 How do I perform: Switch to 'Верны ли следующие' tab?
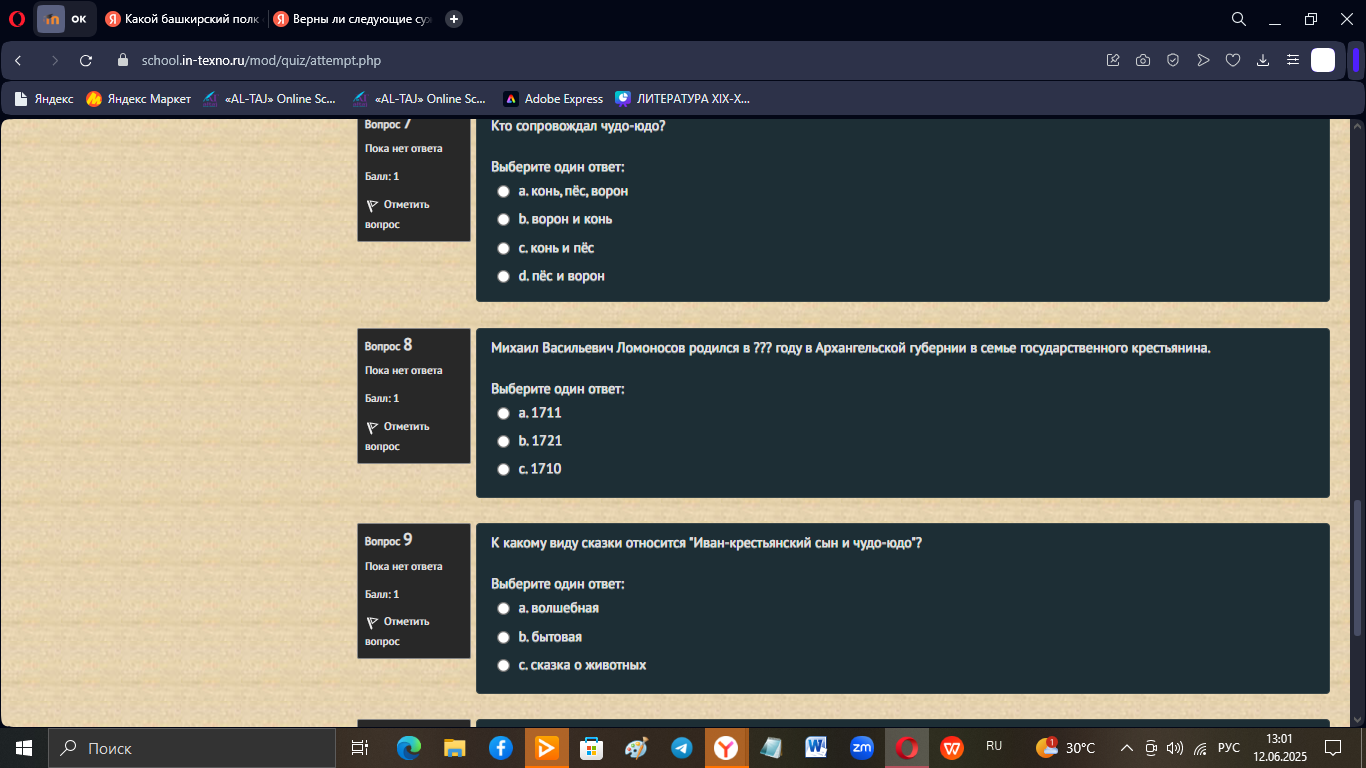(352, 19)
